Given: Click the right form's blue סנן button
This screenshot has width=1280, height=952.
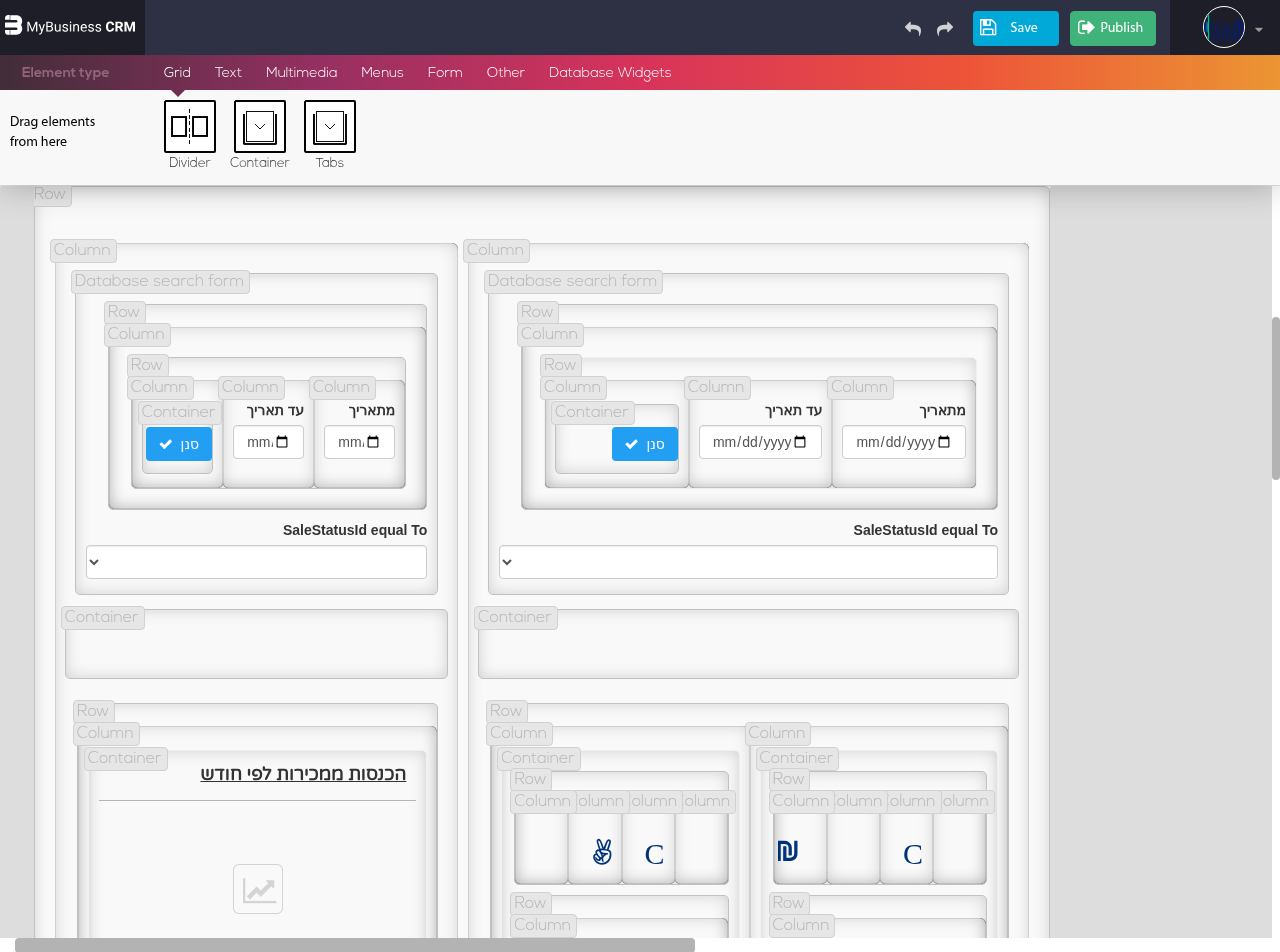Looking at the screenshot, I should coord(645,444).
